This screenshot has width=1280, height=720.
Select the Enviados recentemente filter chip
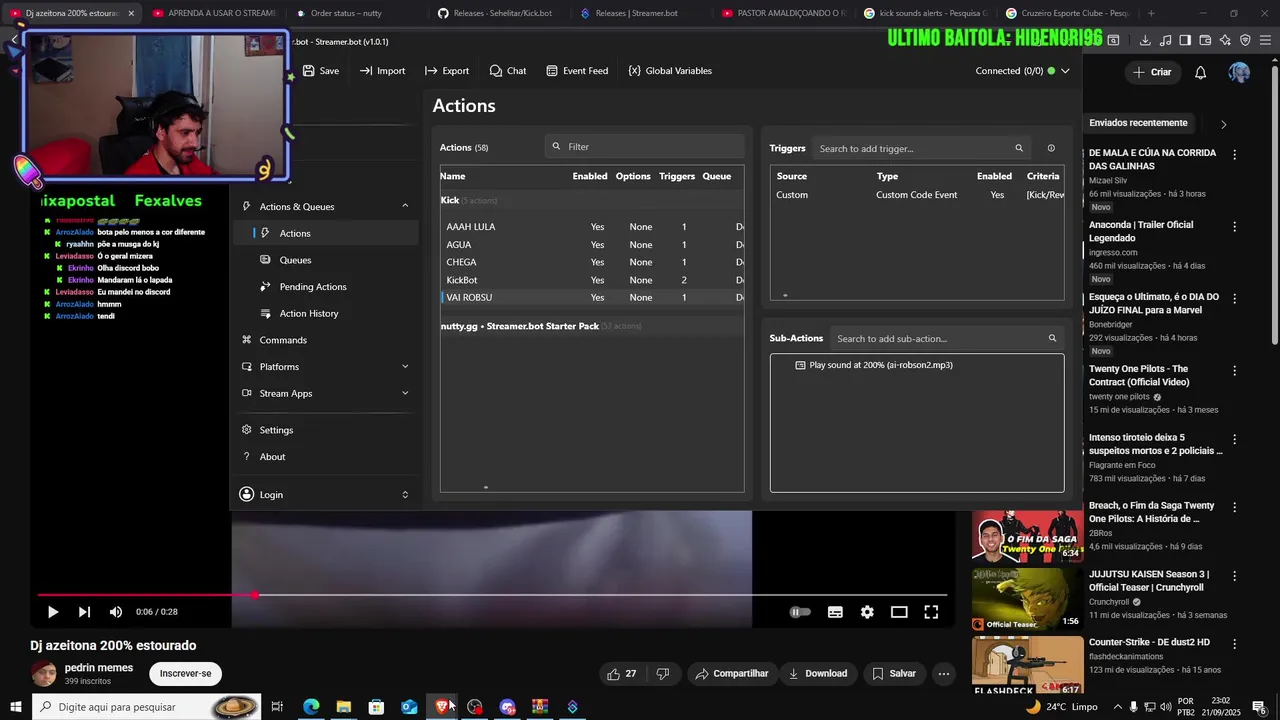[1138, 123]
